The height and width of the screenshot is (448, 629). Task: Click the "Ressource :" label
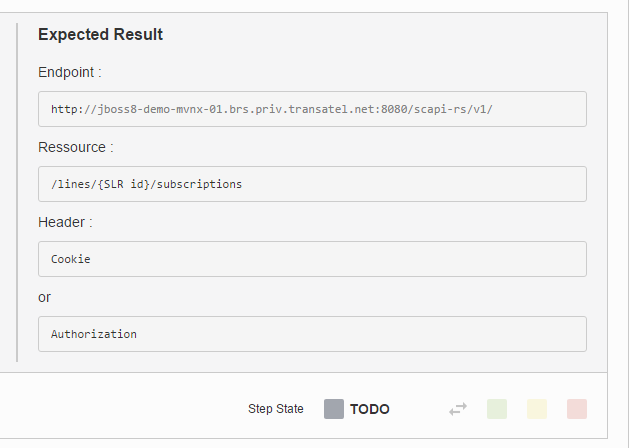pyautogui.click(x=75, y=147)
